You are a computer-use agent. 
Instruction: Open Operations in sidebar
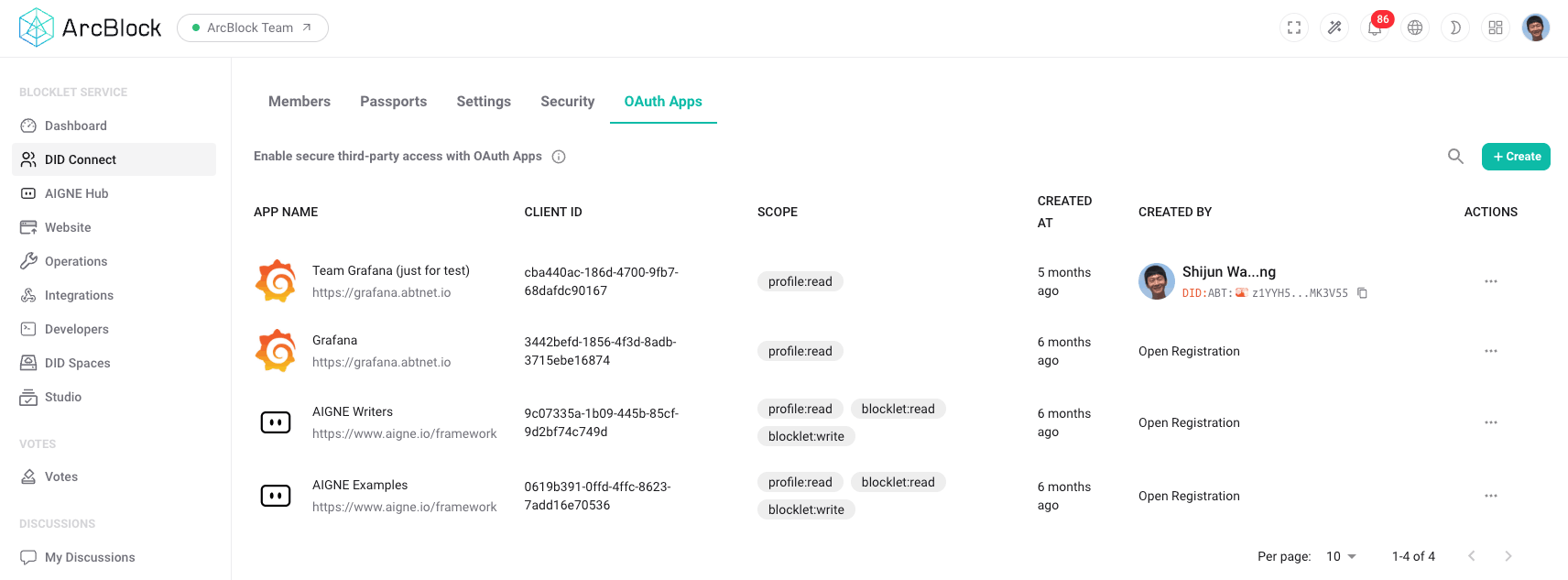point(114,261)
